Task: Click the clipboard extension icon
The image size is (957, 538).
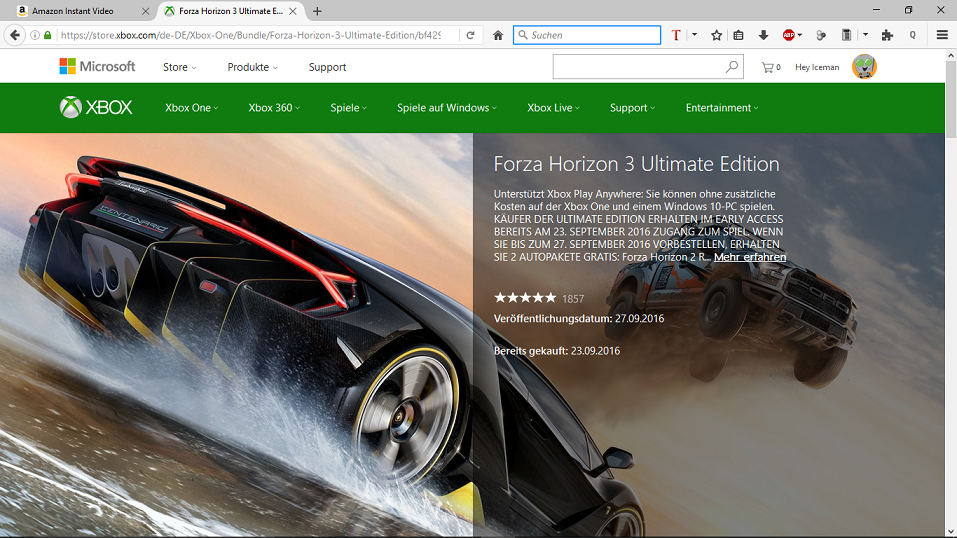Action: (847, 35)
